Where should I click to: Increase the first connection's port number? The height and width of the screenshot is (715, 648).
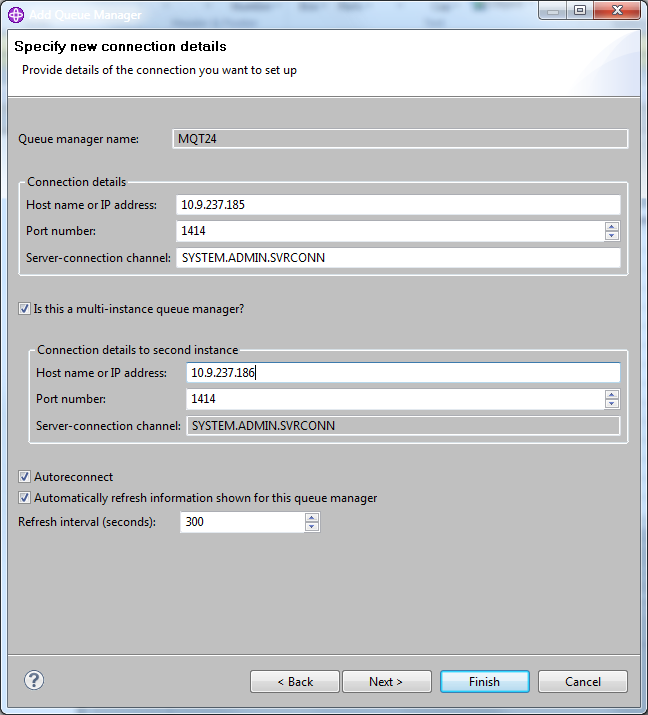[612, 226]
